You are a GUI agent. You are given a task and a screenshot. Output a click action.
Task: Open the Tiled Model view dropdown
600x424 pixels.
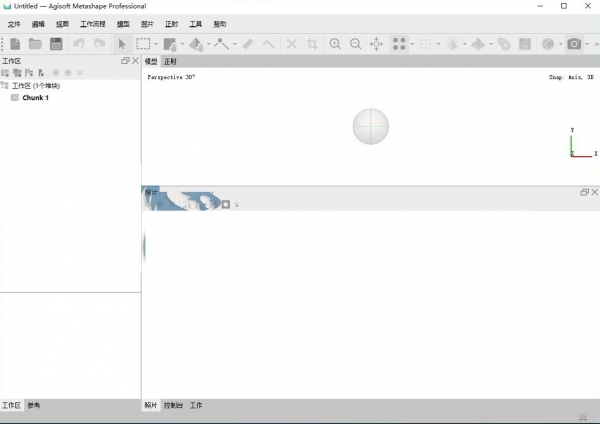491,44
